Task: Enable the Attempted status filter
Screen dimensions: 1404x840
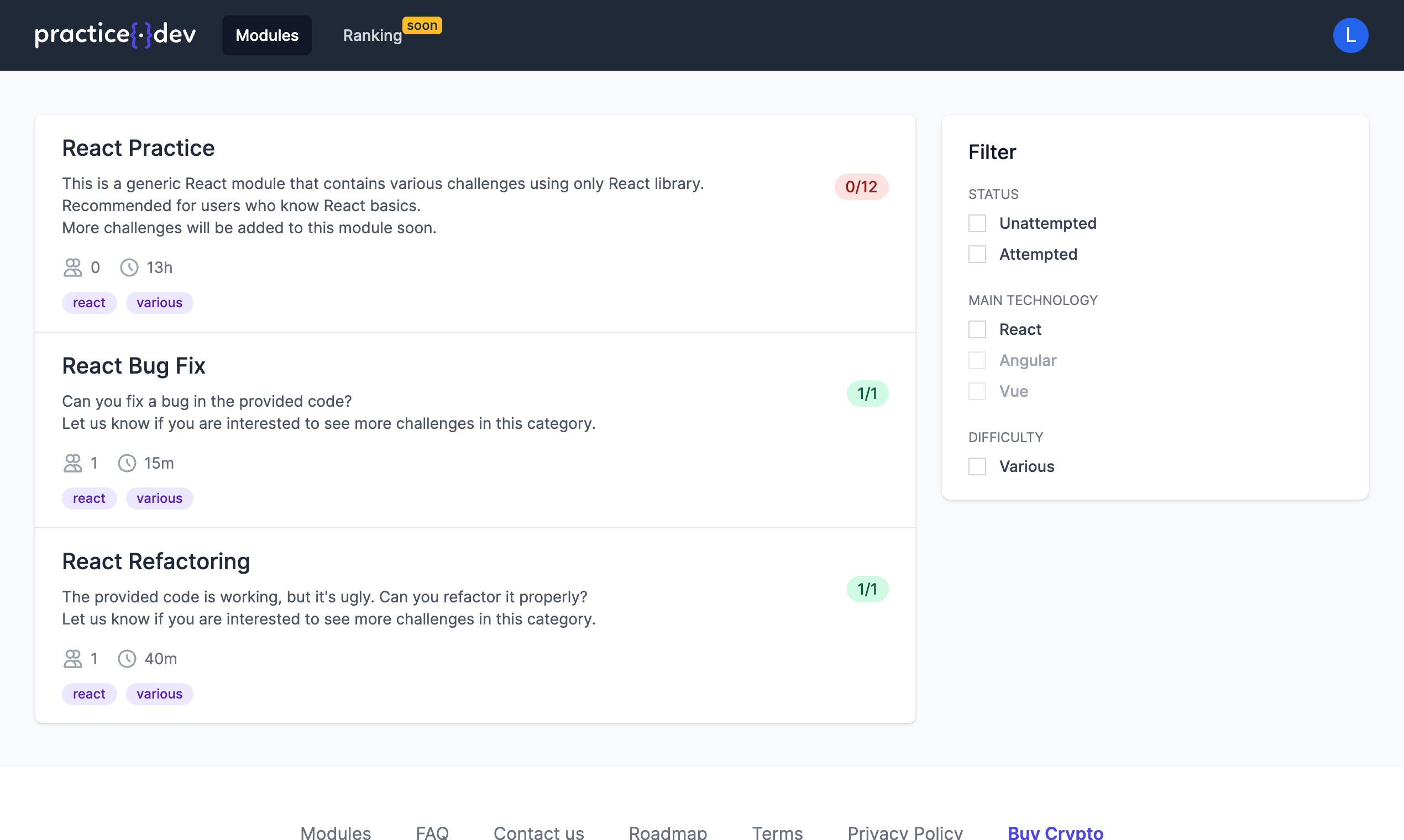Action: (x=978, y=253)
